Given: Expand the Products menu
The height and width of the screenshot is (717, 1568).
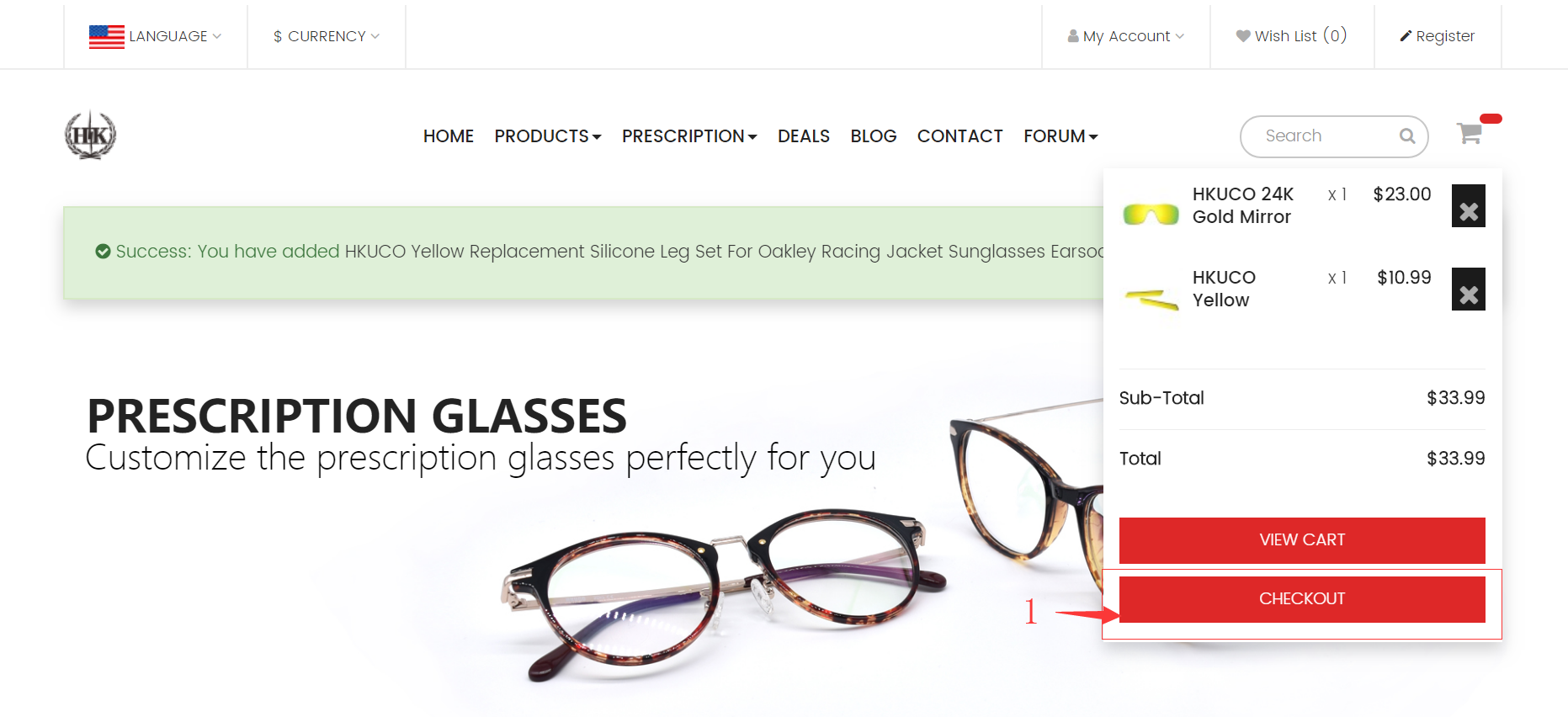Looking at the screenshot, I should point(548,136).
